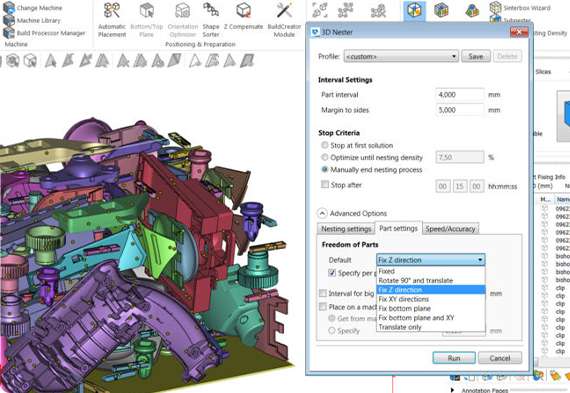Switch to the Nesting settings tab
Image resolution: width=570 pixels, height=393 pixels.
346,229
